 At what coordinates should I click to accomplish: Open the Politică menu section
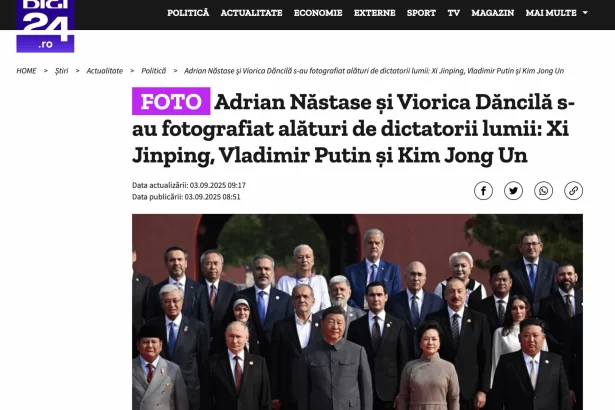pyautogui.click(x=188, y=13)
